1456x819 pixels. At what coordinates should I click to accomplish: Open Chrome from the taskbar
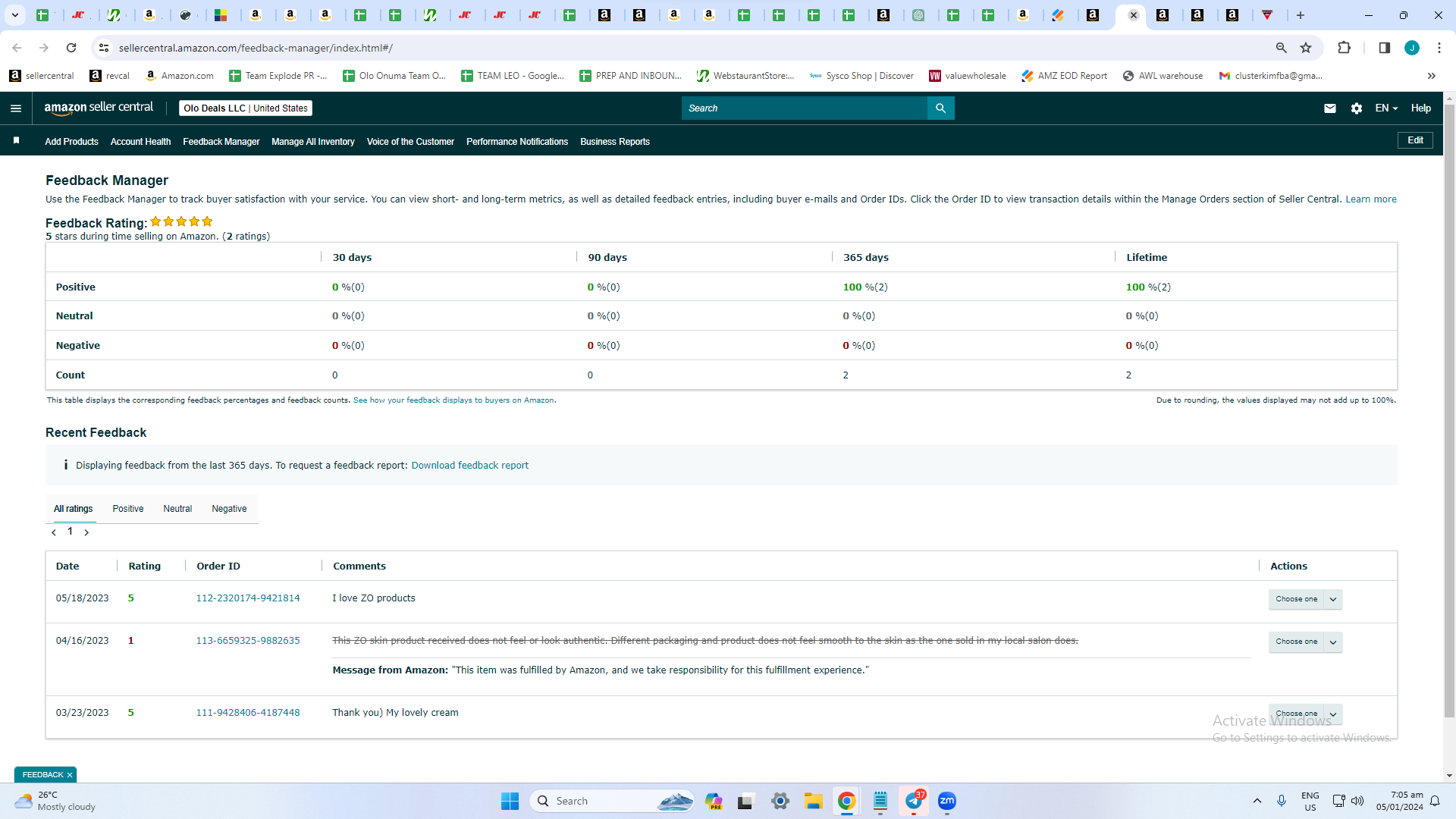point(846,801)
